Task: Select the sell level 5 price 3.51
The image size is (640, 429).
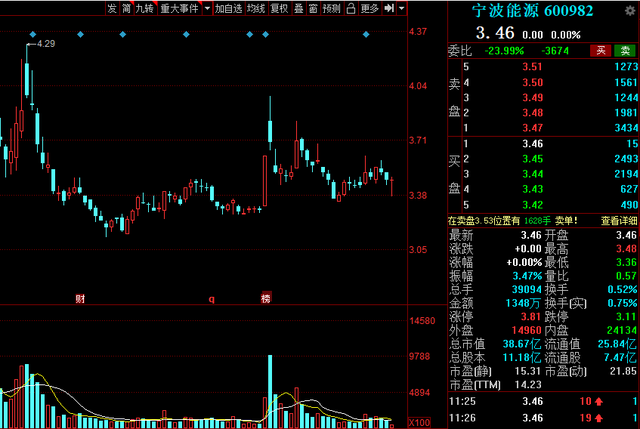Action: pos(533,67)
